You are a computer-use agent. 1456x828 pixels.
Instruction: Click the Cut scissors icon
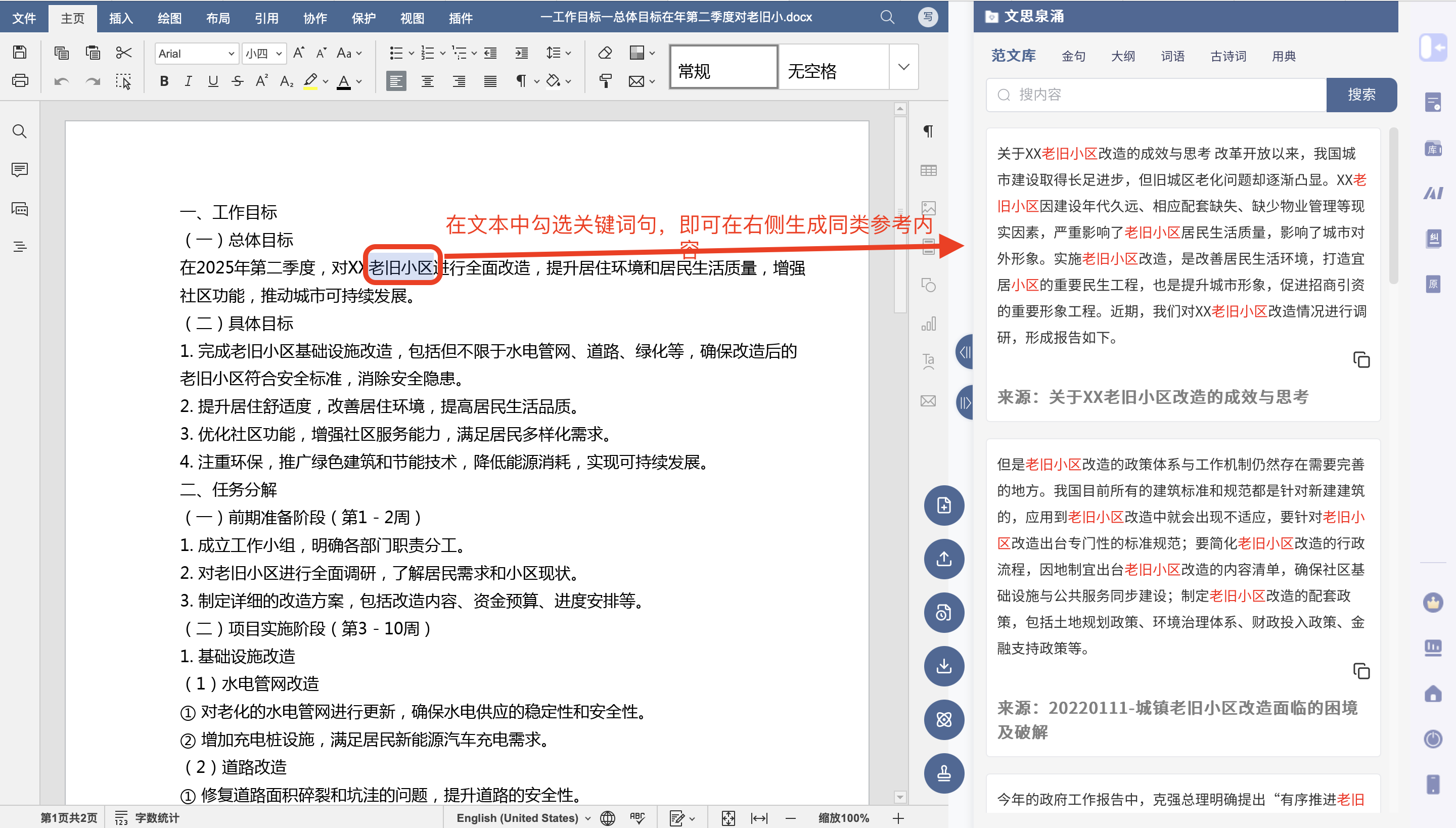pos(123,53)
